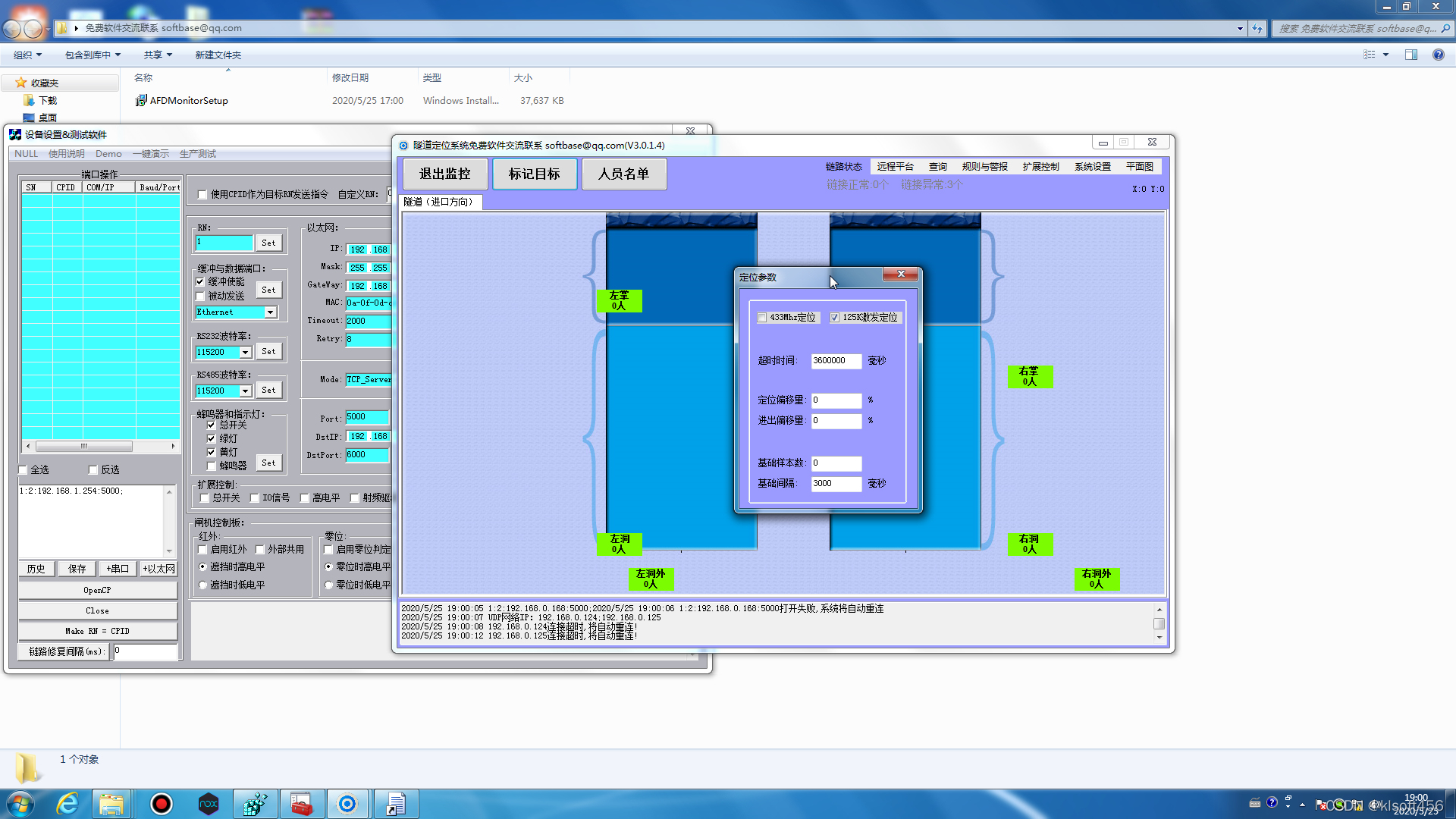
Task: Click the 退出监控 button
Action: pos(445,174)
